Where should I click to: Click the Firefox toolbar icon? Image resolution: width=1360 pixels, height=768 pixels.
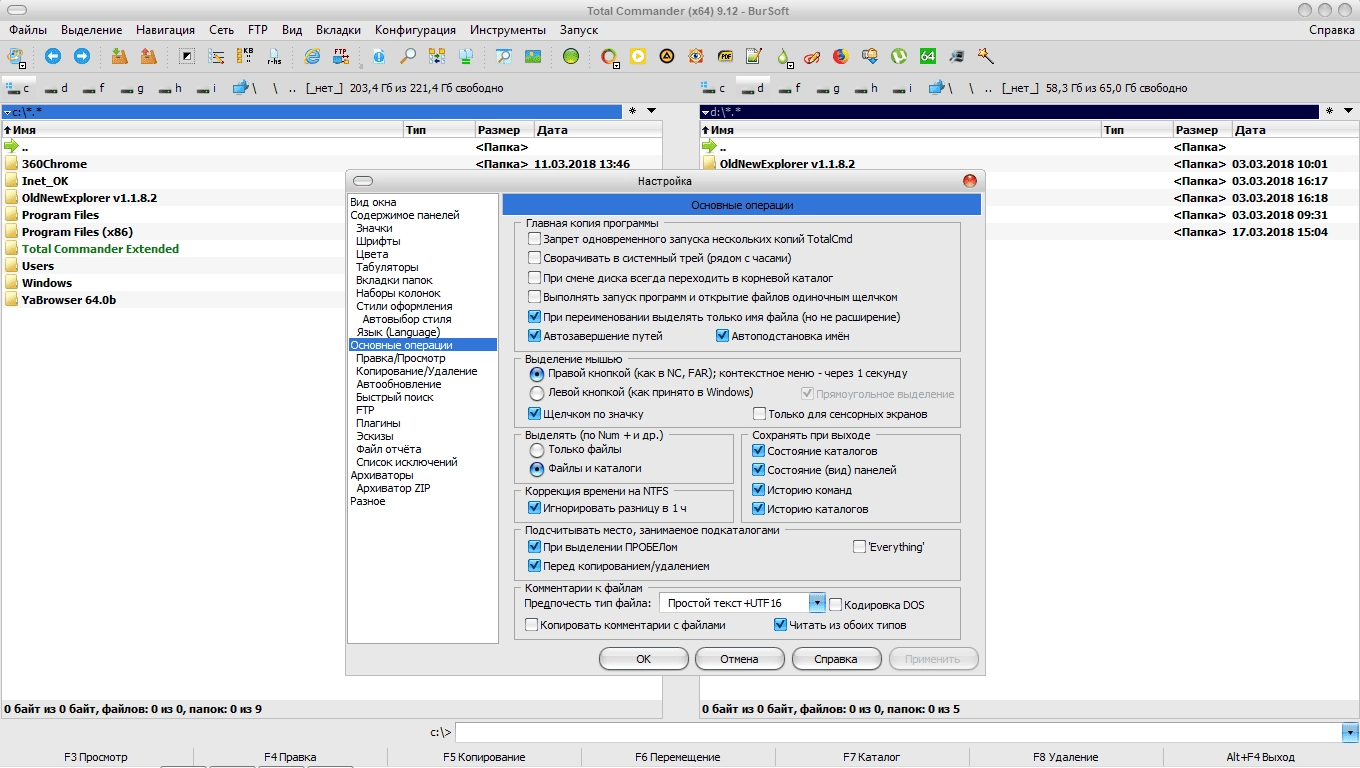point(841,56)
